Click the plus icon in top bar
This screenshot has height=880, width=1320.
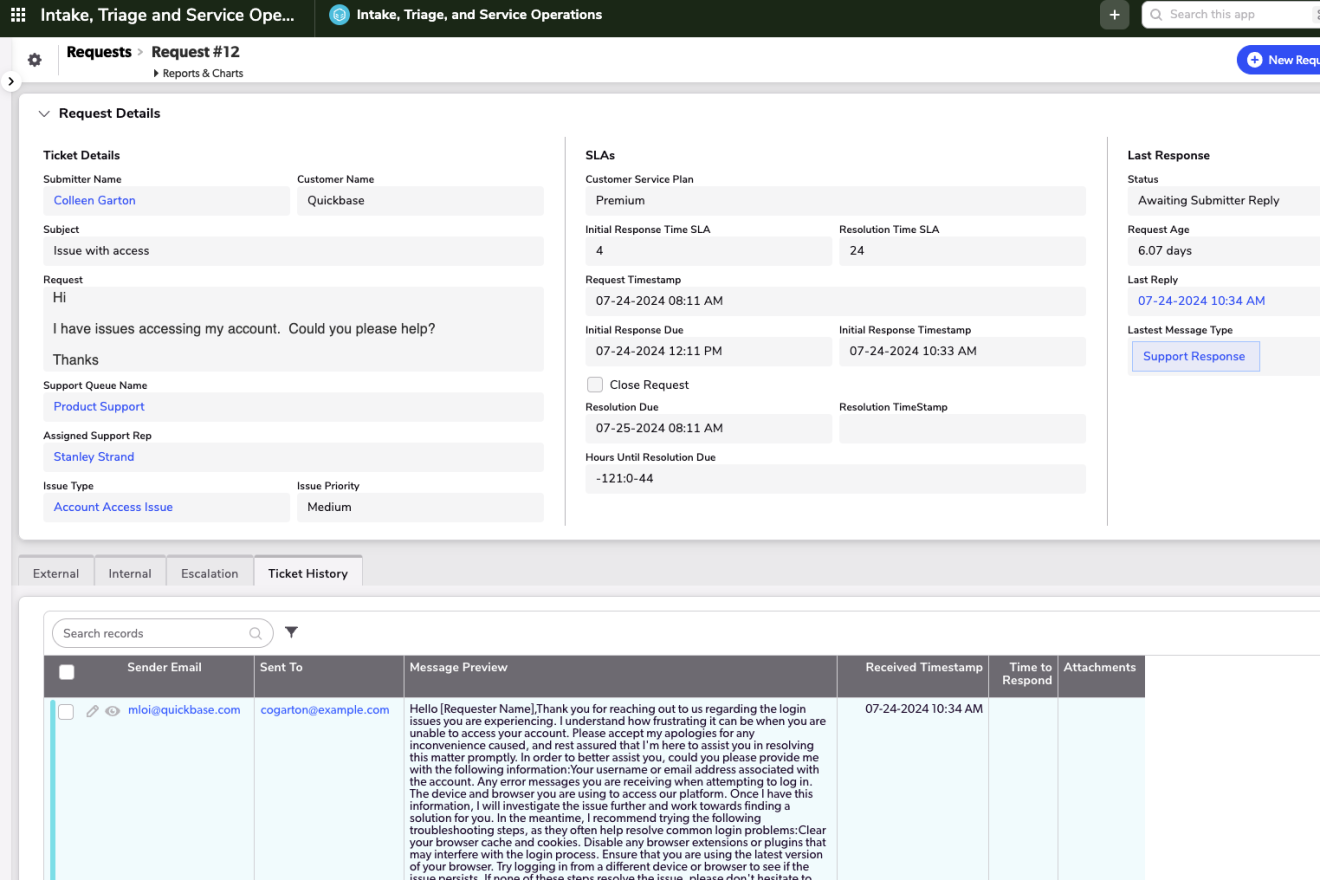coord(1114,15)
